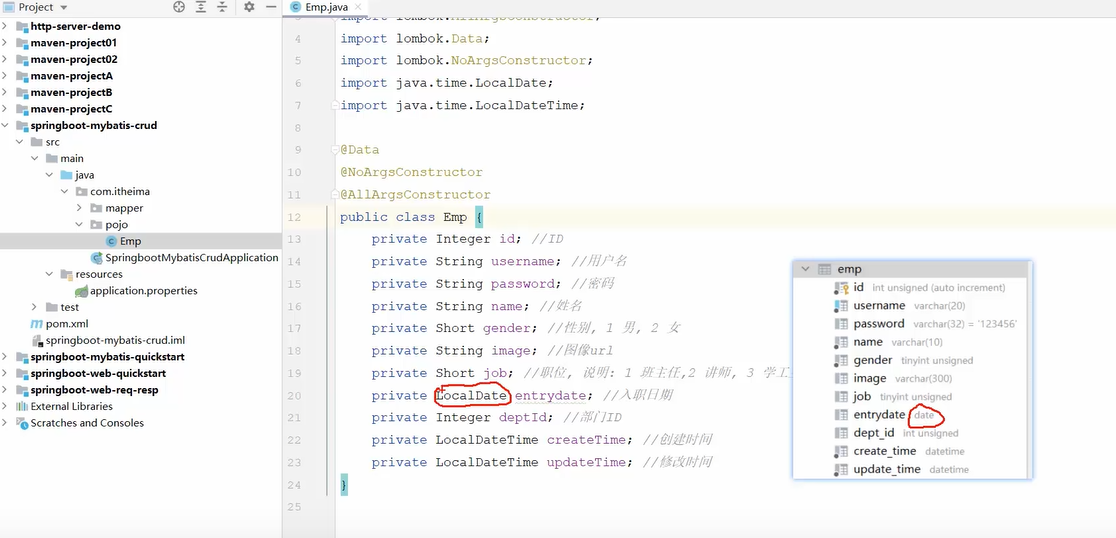Image resolution: width=1116 pixels, height=538 pixels.
Task: Click the @AllArgsConstructor annotation
Action: coord(415,194)
